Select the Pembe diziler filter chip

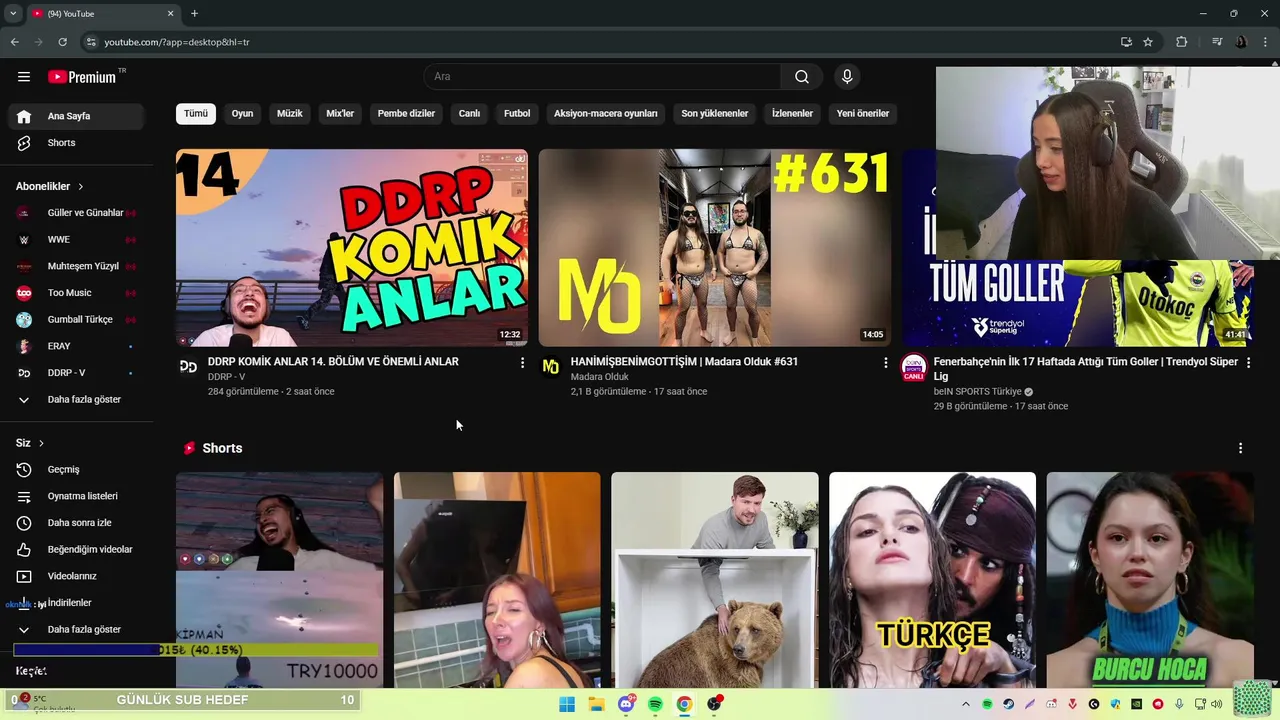pos(406,113)
